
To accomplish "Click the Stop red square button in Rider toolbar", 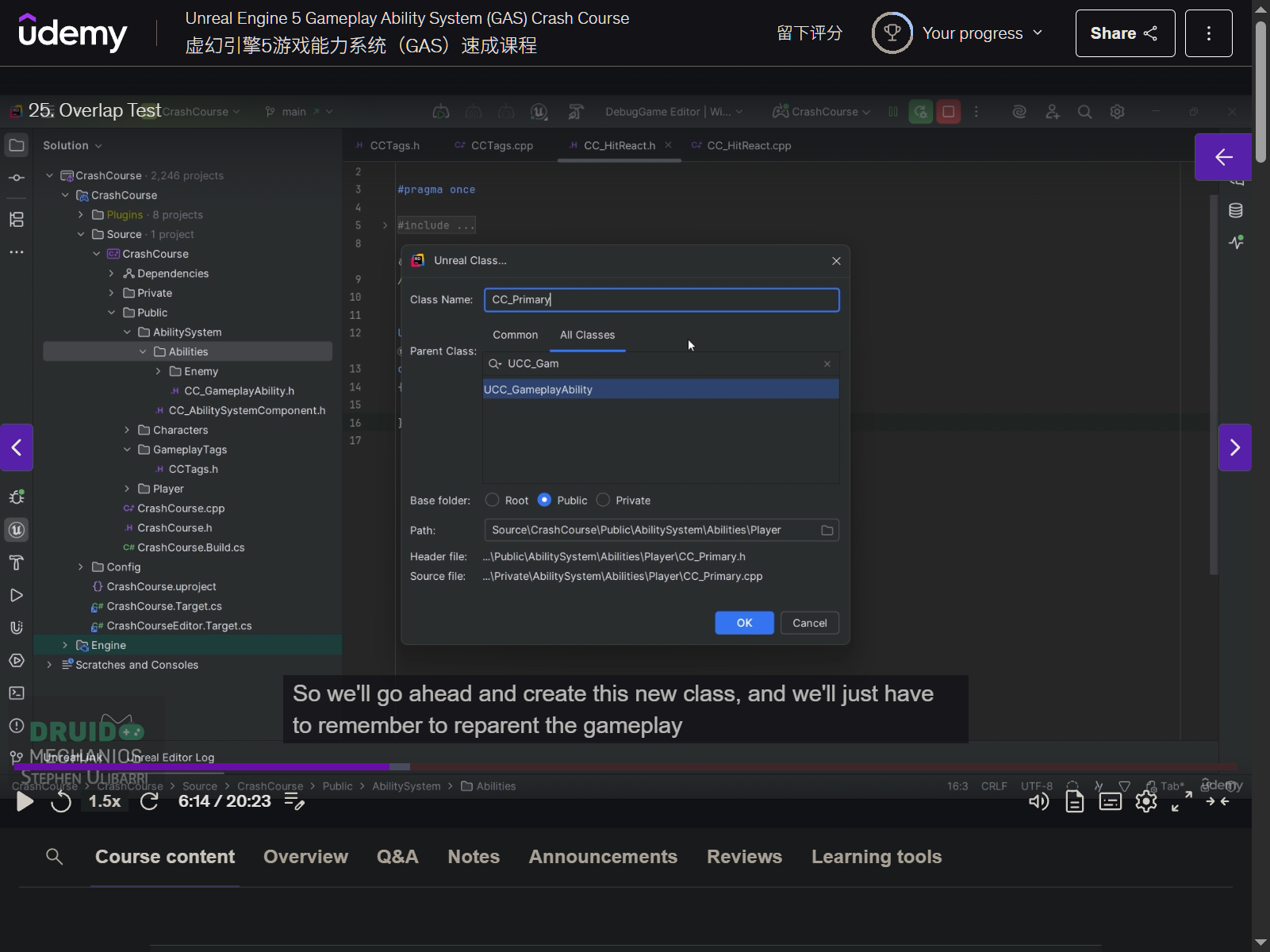I will click(948, 112).
